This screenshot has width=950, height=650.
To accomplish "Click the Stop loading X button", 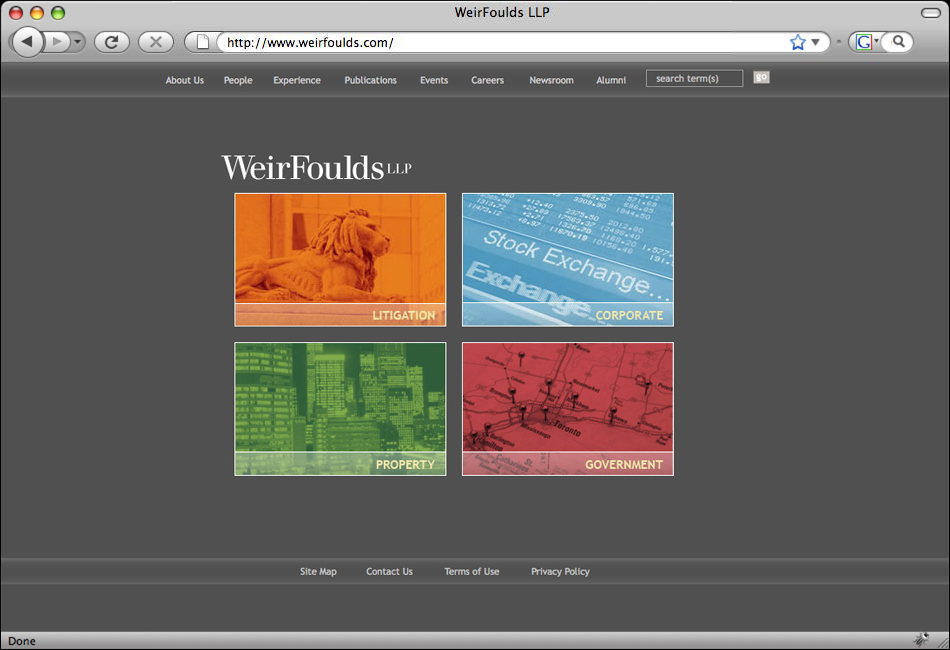I will click(x=156, y=42).
